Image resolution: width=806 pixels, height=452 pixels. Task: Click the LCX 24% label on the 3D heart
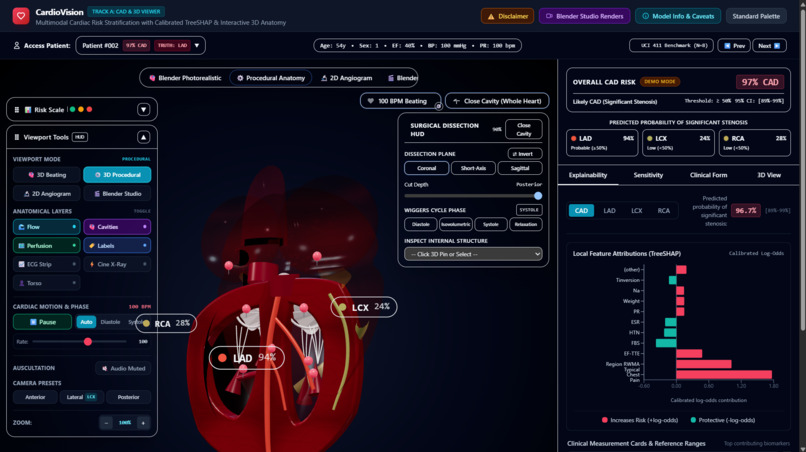click(x=364, y=307)
